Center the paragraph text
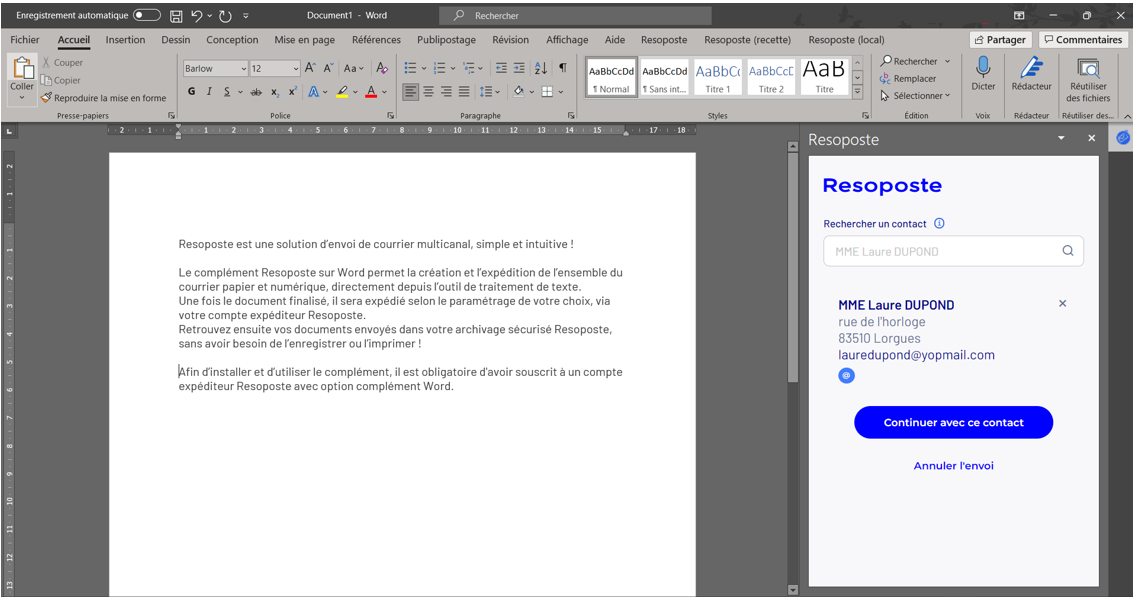The width and height of the screenshot is (1133, 597). 428,92
